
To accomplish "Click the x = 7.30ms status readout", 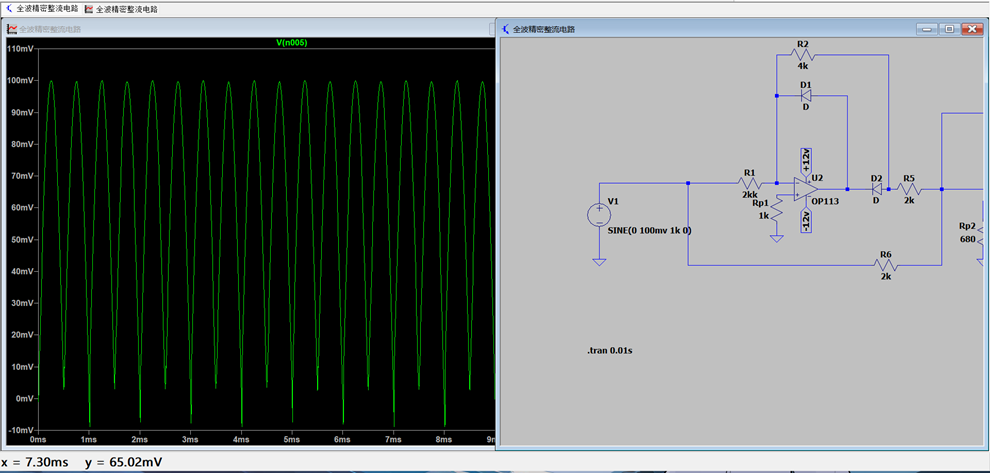I will click(x=35, y=463).
